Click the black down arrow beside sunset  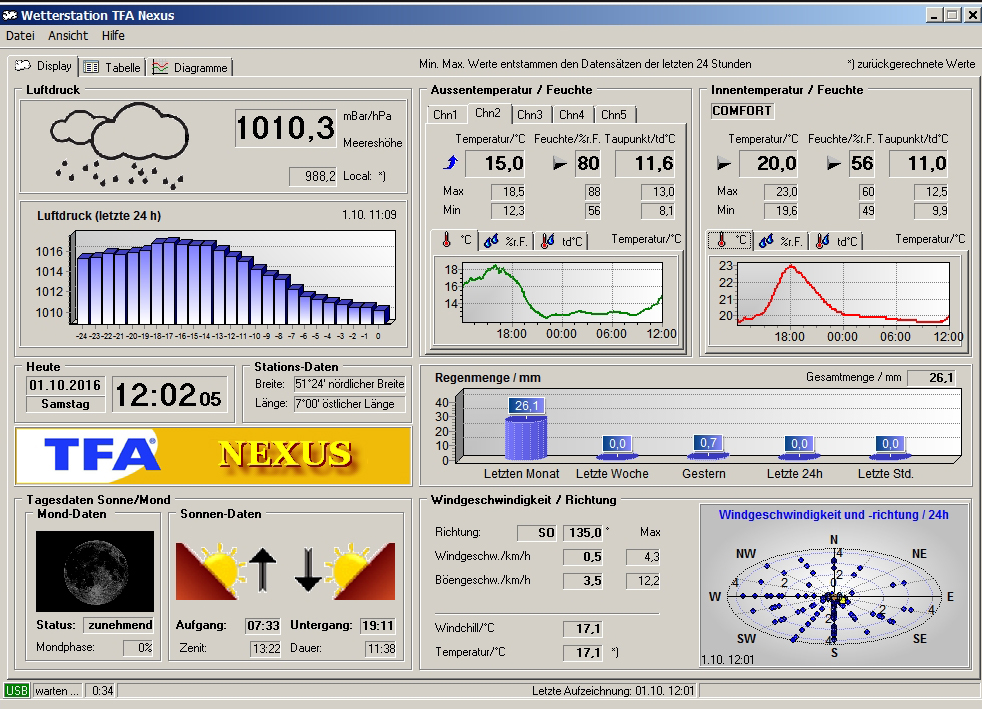click(x=308, y=570)
